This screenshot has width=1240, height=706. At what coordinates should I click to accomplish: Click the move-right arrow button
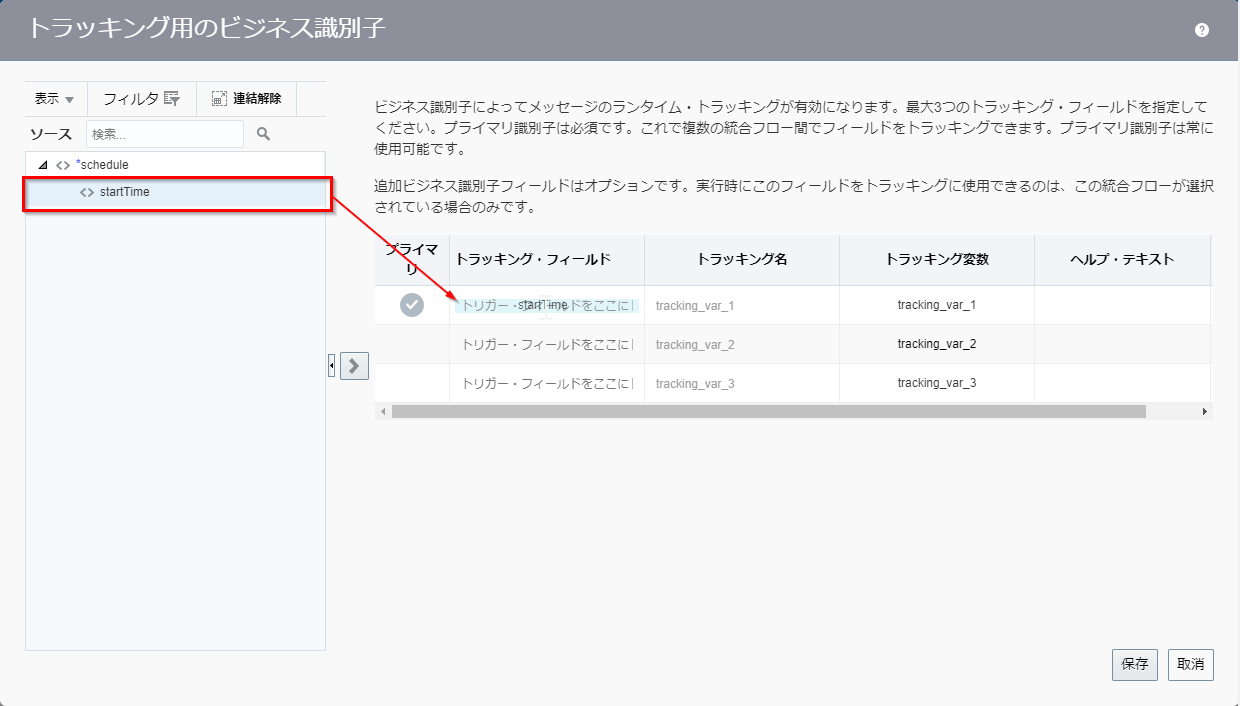pos(355,366)
